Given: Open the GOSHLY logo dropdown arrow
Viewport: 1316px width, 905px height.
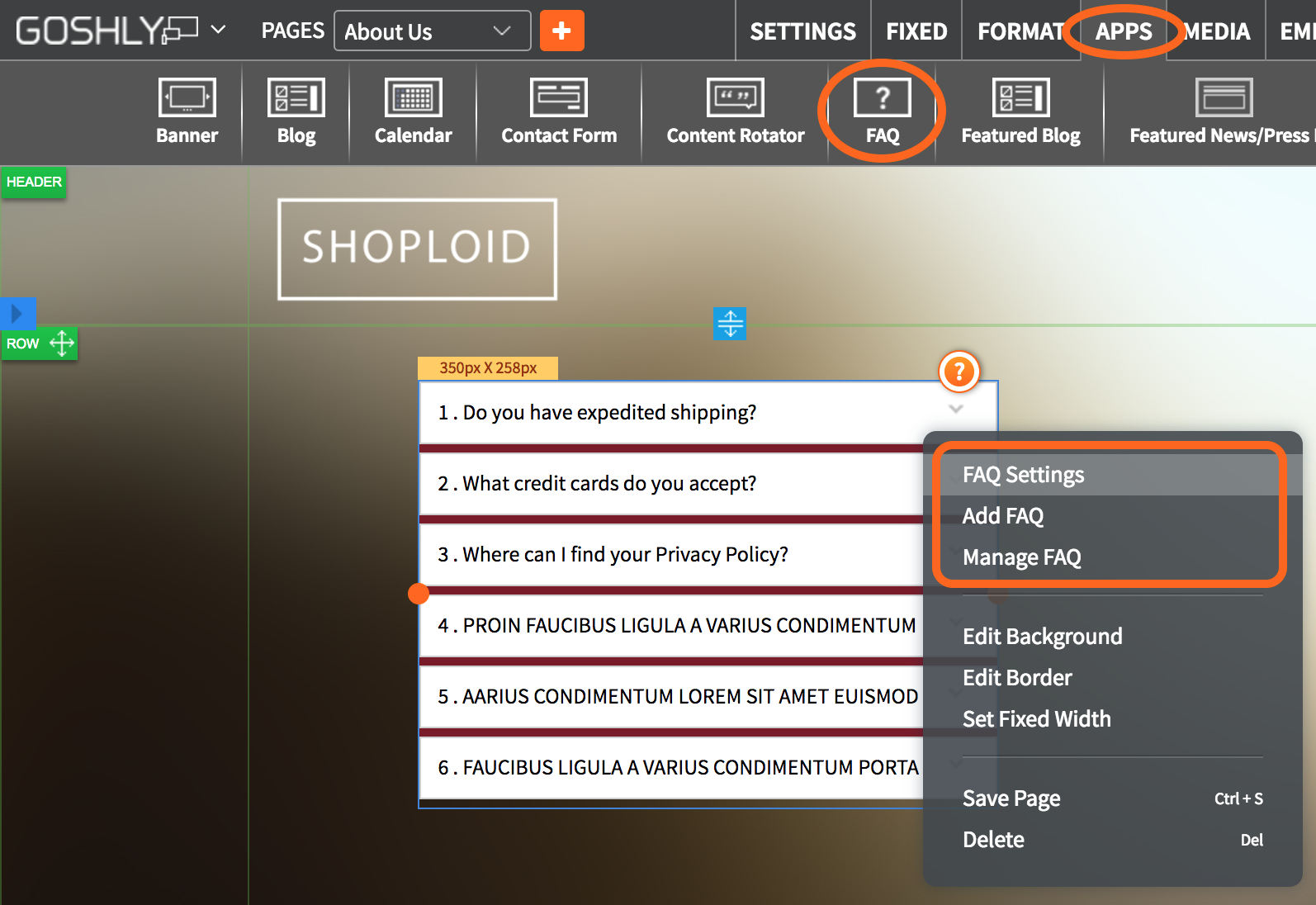Looking at the screenshot, I should click(x=218, y=30).
